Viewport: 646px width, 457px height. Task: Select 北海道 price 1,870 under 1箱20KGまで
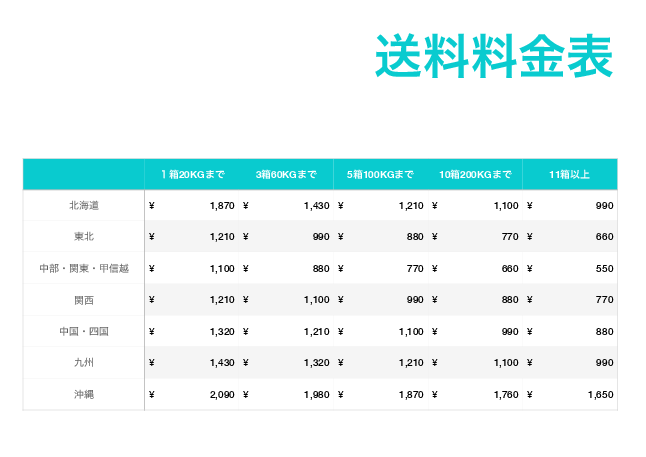pyautogui.click(x=222, y=205)
